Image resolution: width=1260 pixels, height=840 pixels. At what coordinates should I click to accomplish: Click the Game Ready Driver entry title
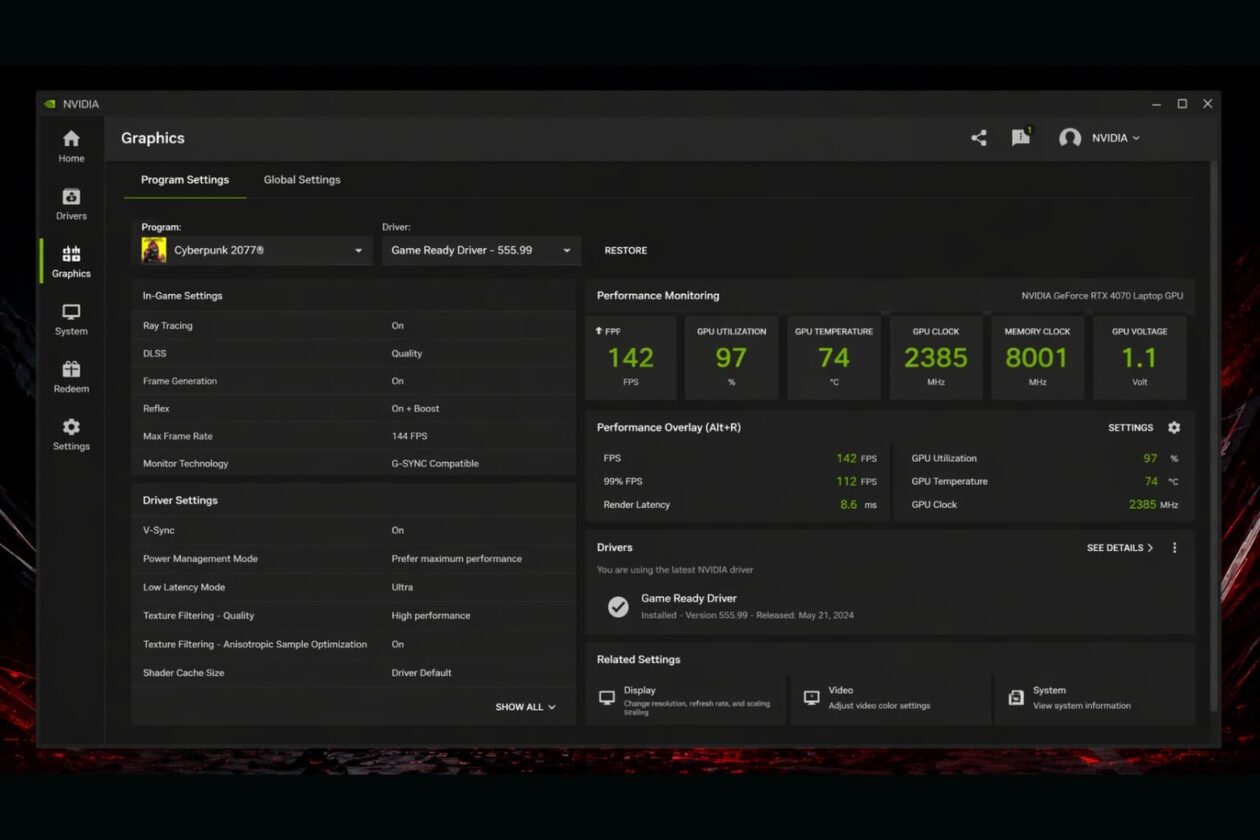[x=689, y=599]
